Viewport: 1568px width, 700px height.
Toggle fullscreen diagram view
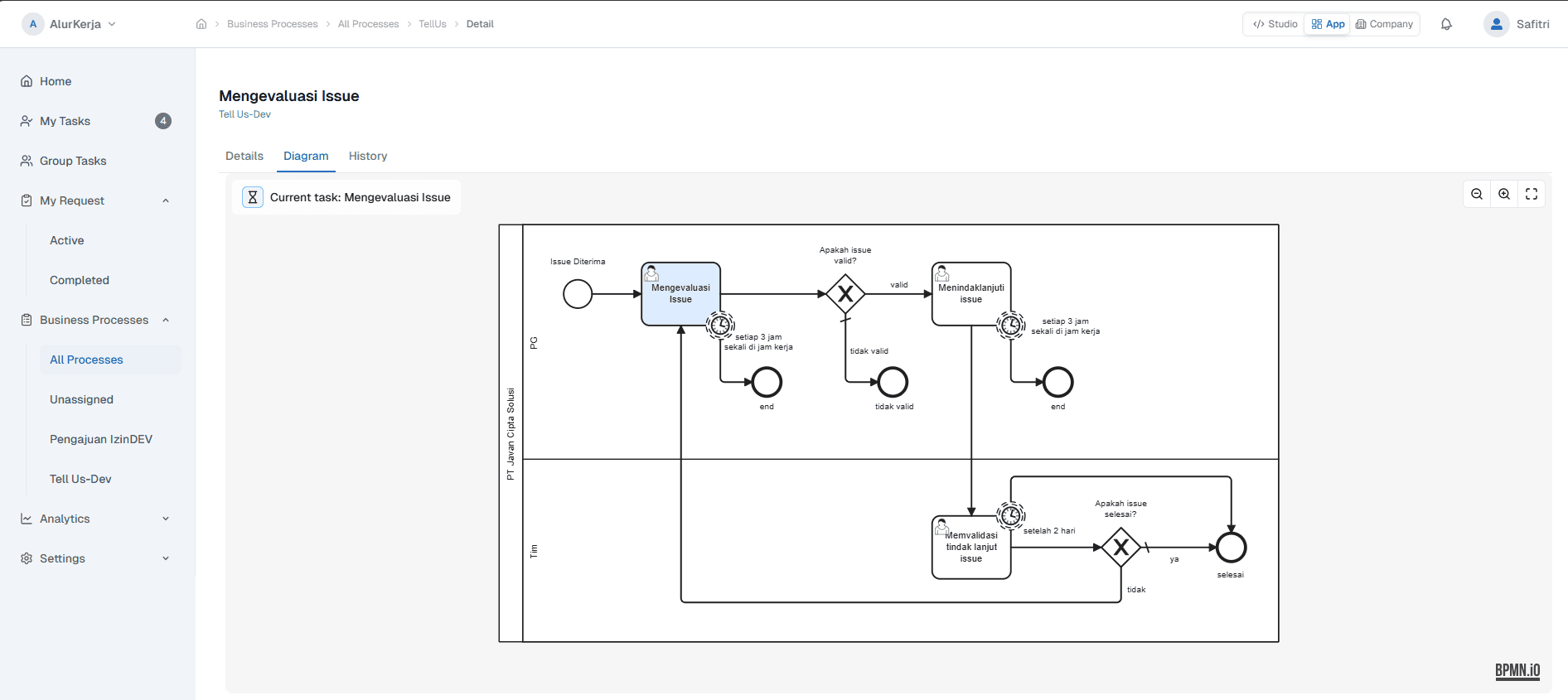[1532, 194]
